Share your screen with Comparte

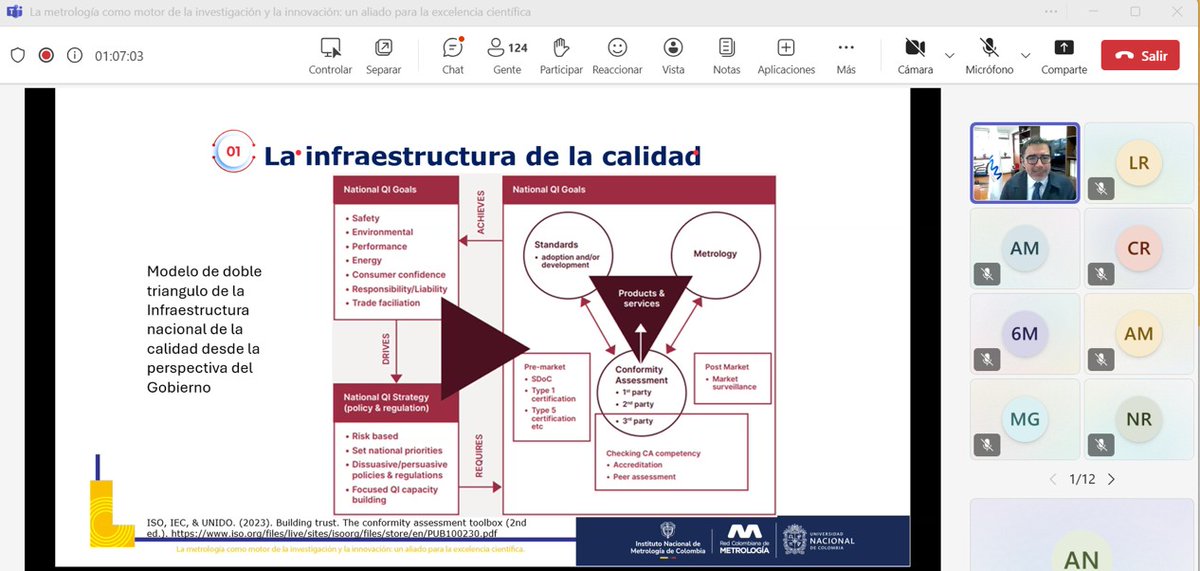click(x=1064, y=56)
